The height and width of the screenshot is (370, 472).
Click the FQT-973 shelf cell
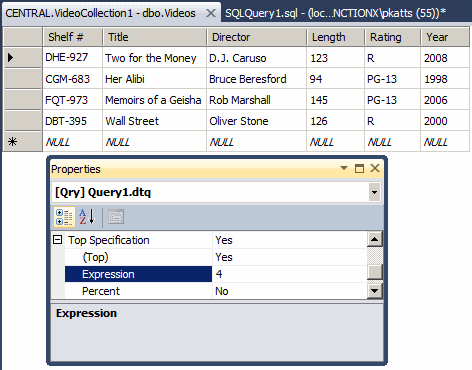point(73,100)
